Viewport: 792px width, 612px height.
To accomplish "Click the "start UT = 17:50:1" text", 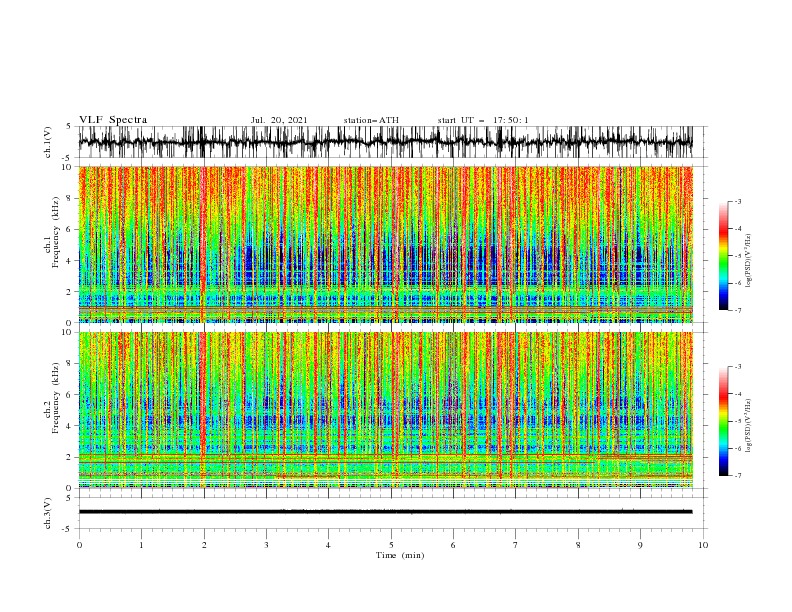I will tap(483, 120).
